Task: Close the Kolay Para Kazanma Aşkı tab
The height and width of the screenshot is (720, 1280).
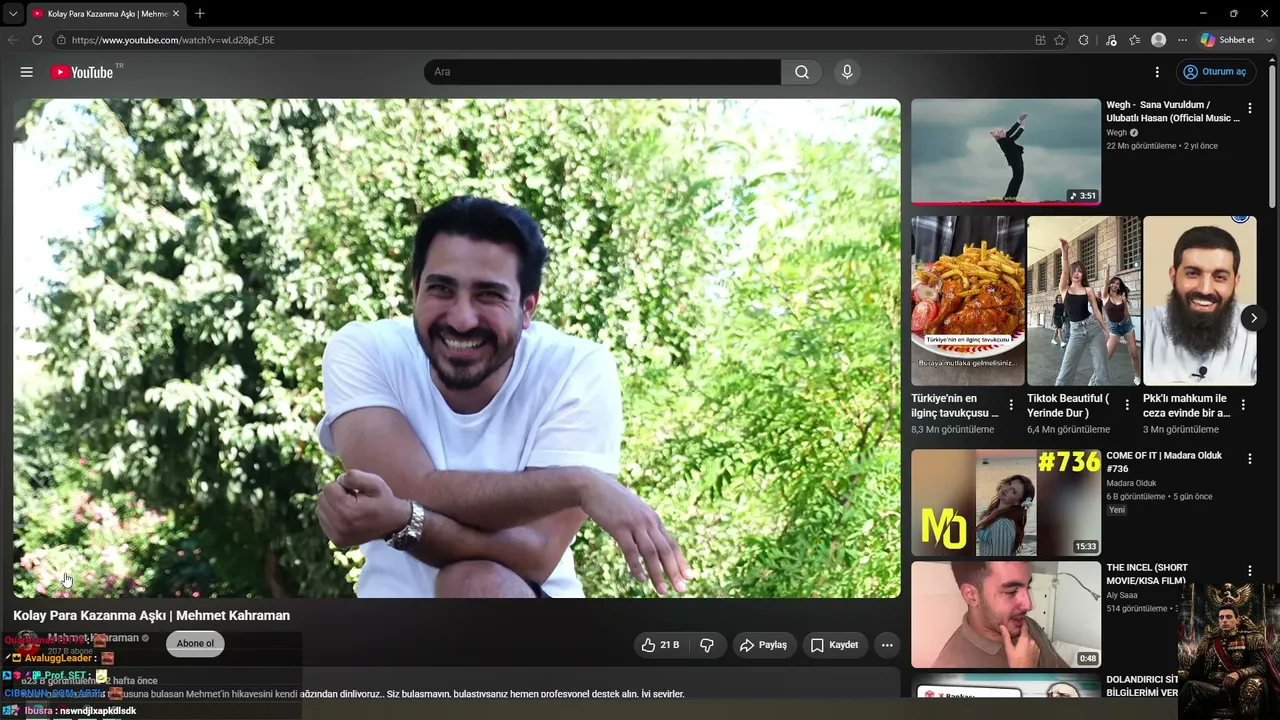Action: 176,14
